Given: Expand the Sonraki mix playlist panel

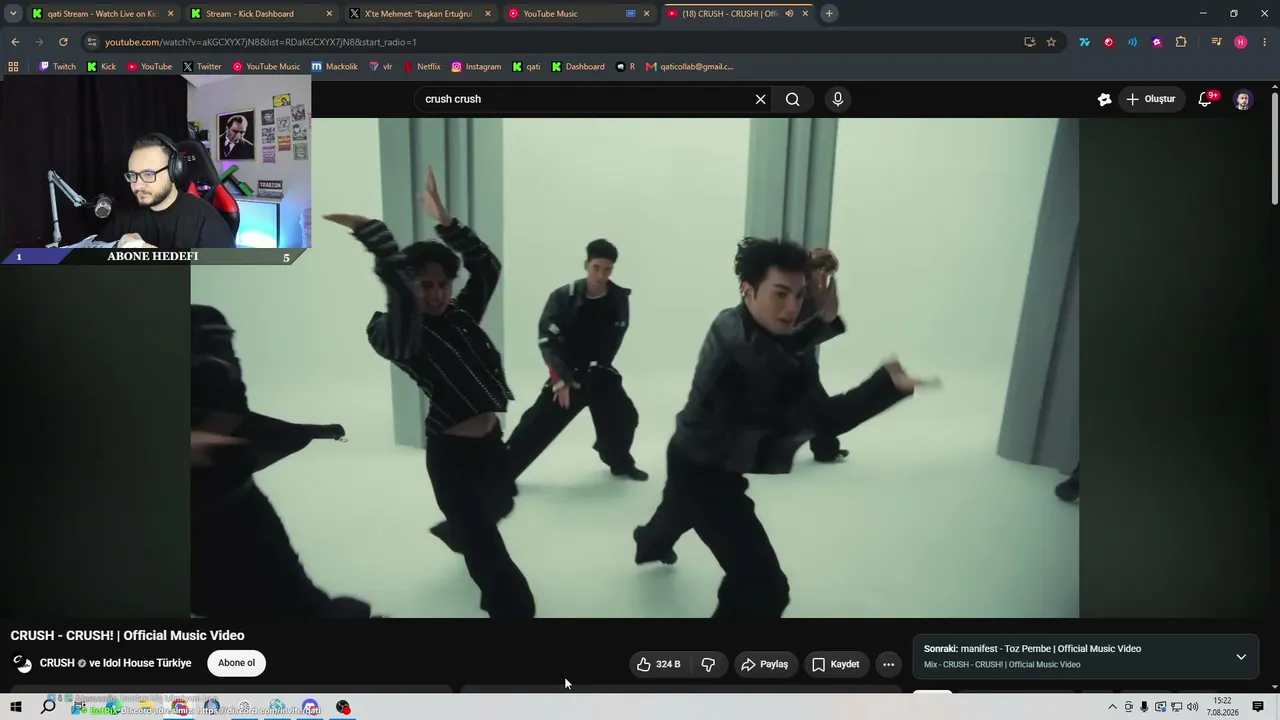Looking at the screenshot, I should [x=1241, y=657].
